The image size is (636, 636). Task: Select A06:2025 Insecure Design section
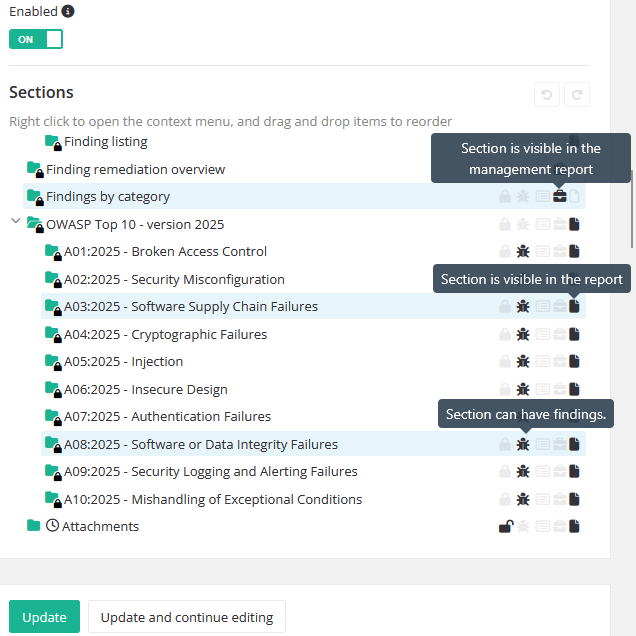tap(179, 389)
